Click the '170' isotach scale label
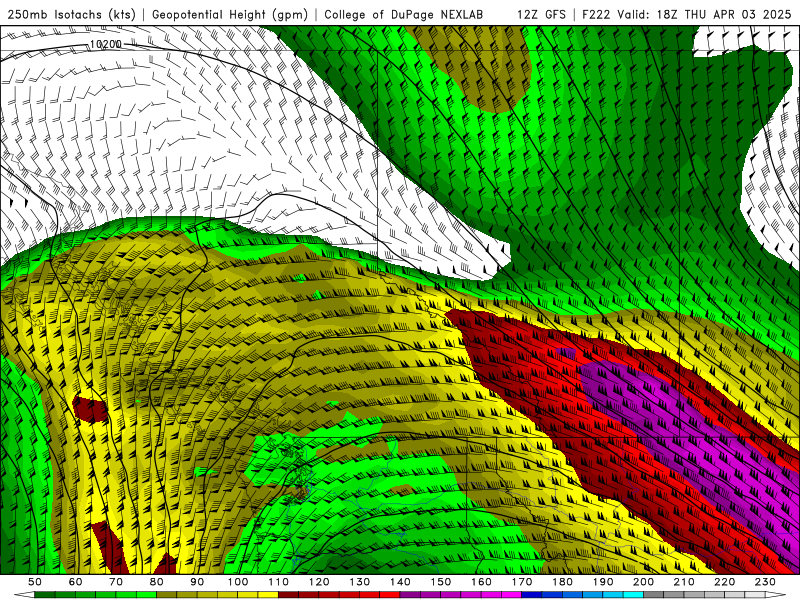The width and height of the screenshot is (800, 600). [522, 582]
